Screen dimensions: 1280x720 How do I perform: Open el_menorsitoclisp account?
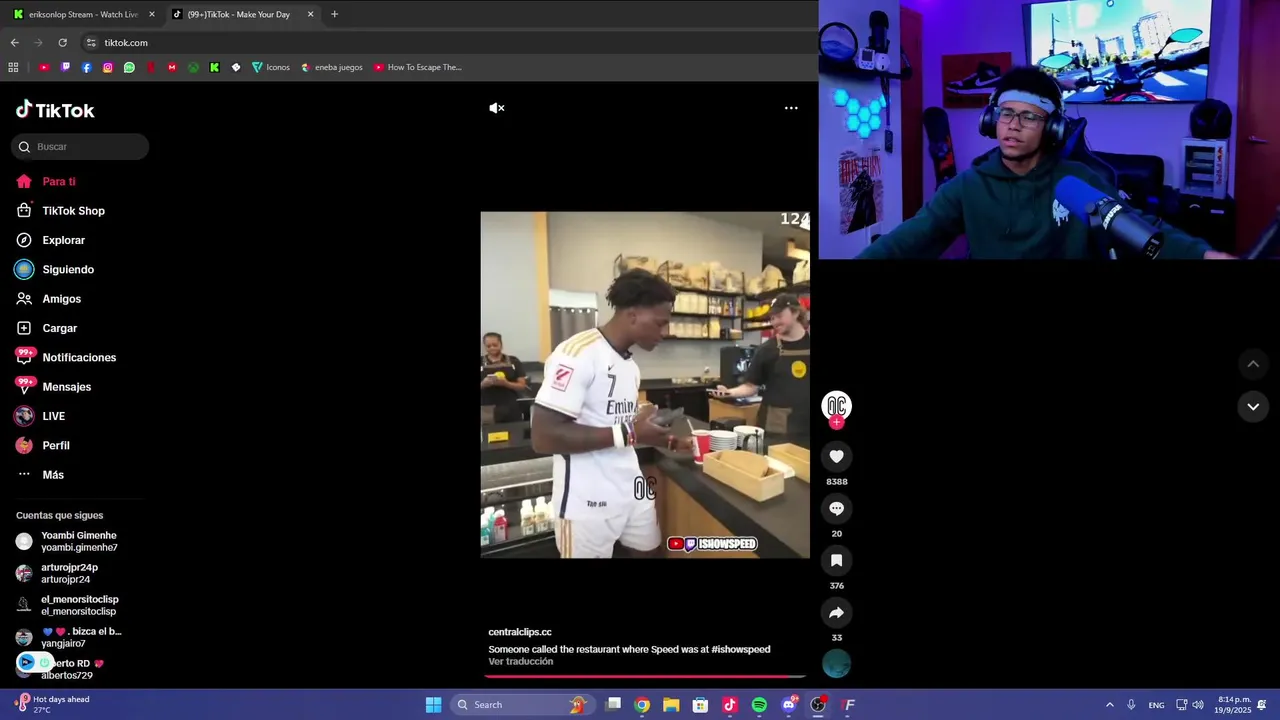click(x=78, y=605)
